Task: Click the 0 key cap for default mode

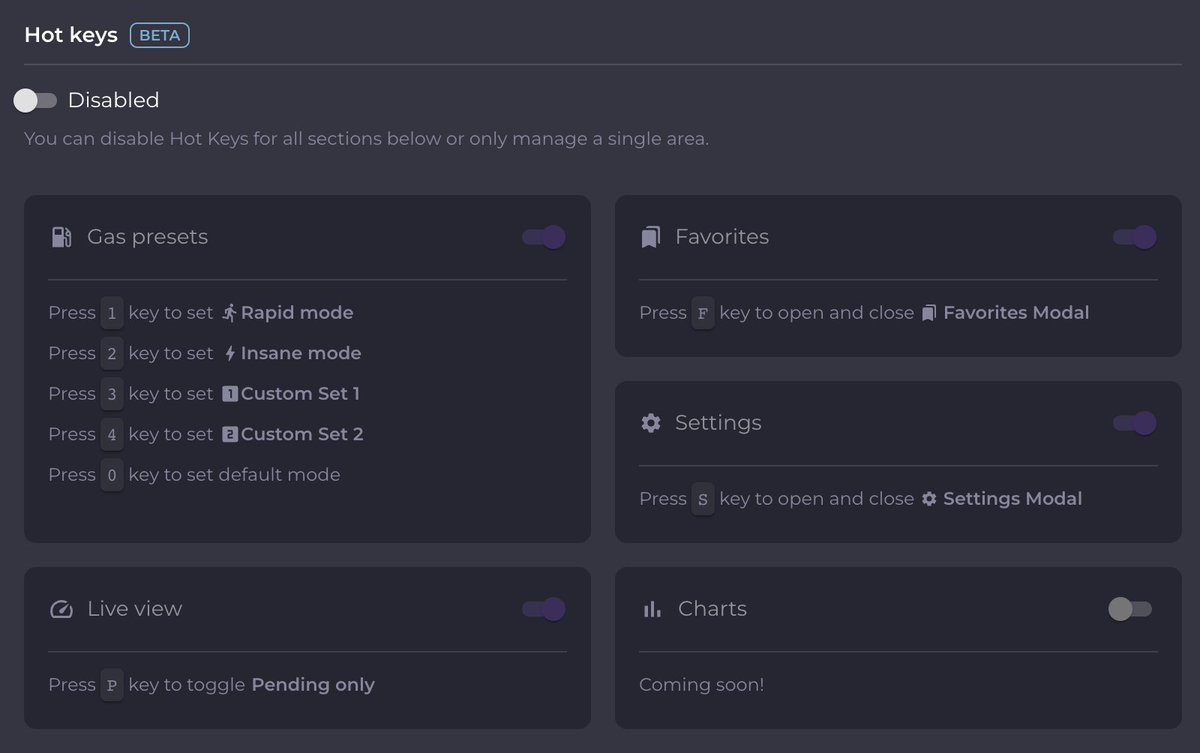Action: tap(112, 475)
